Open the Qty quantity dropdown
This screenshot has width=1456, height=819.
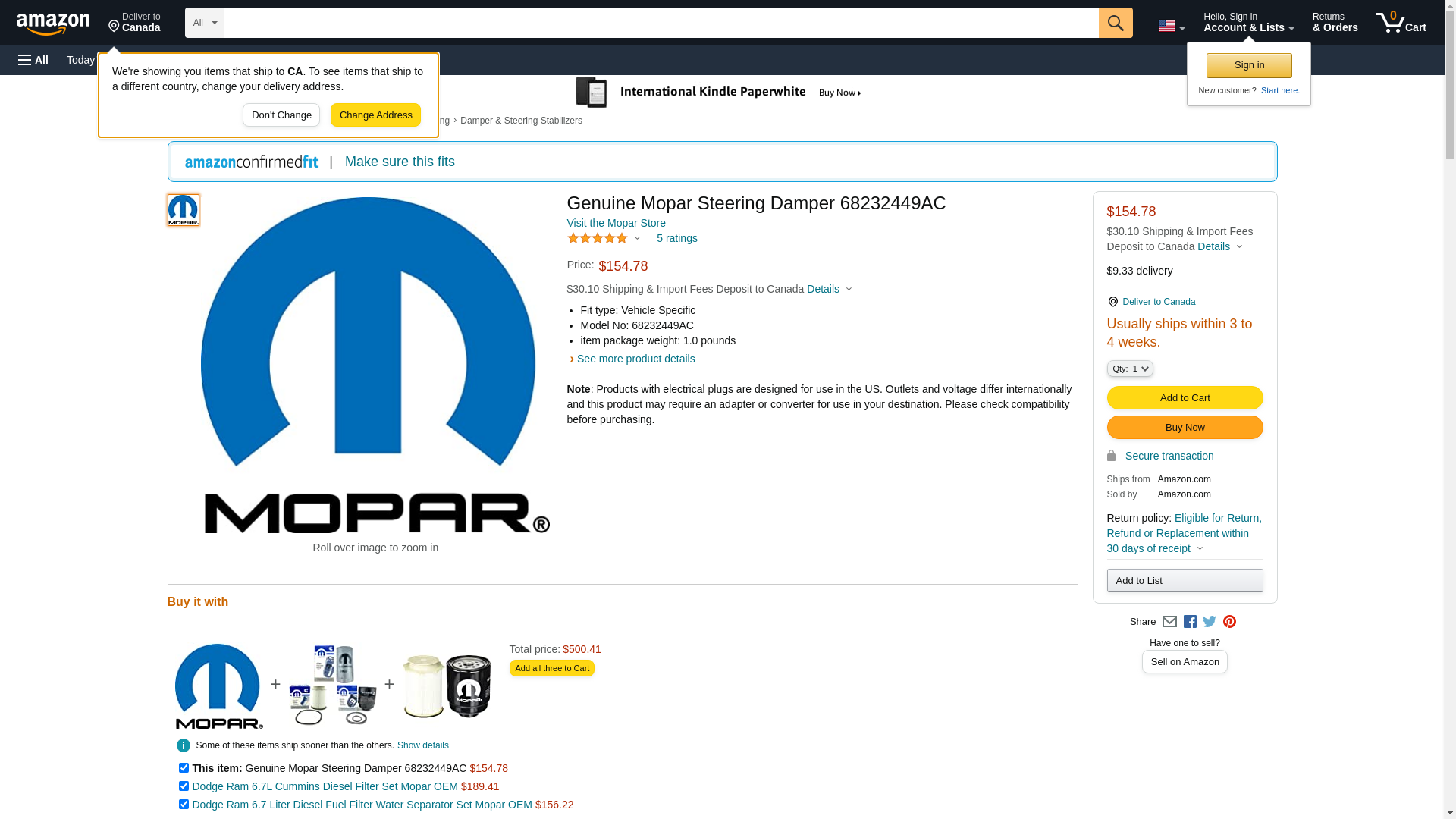point(1129,369)
